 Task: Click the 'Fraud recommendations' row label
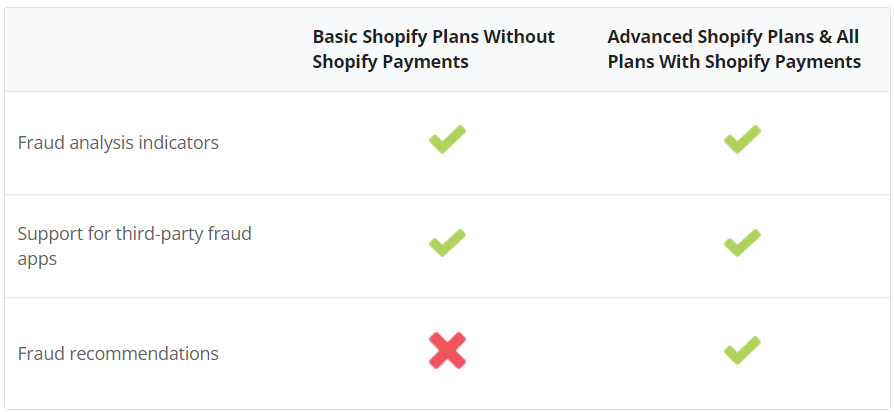pos(118,353)
